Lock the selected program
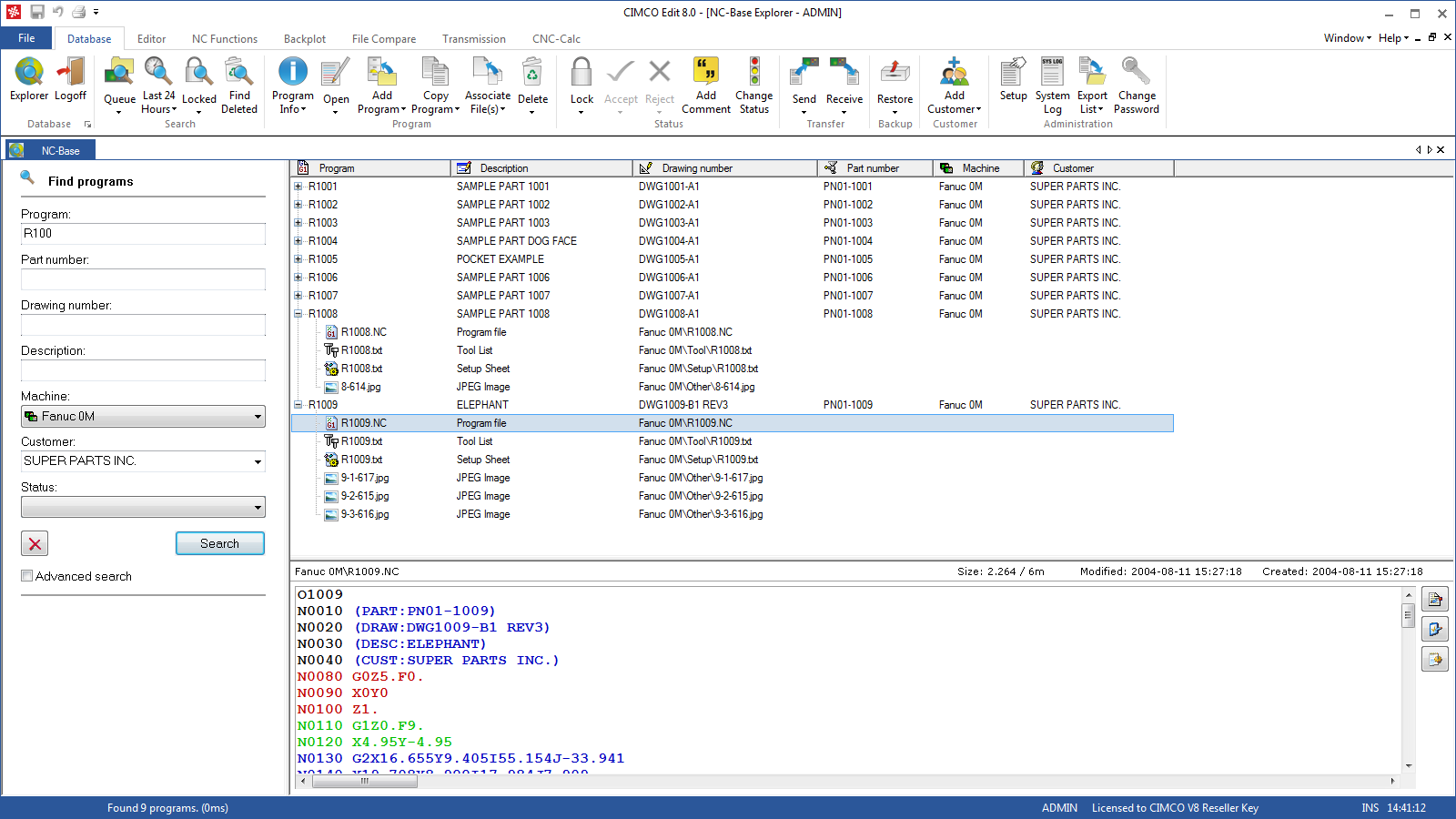This screenshot has width=1456, height=819. tap(581, 86)
